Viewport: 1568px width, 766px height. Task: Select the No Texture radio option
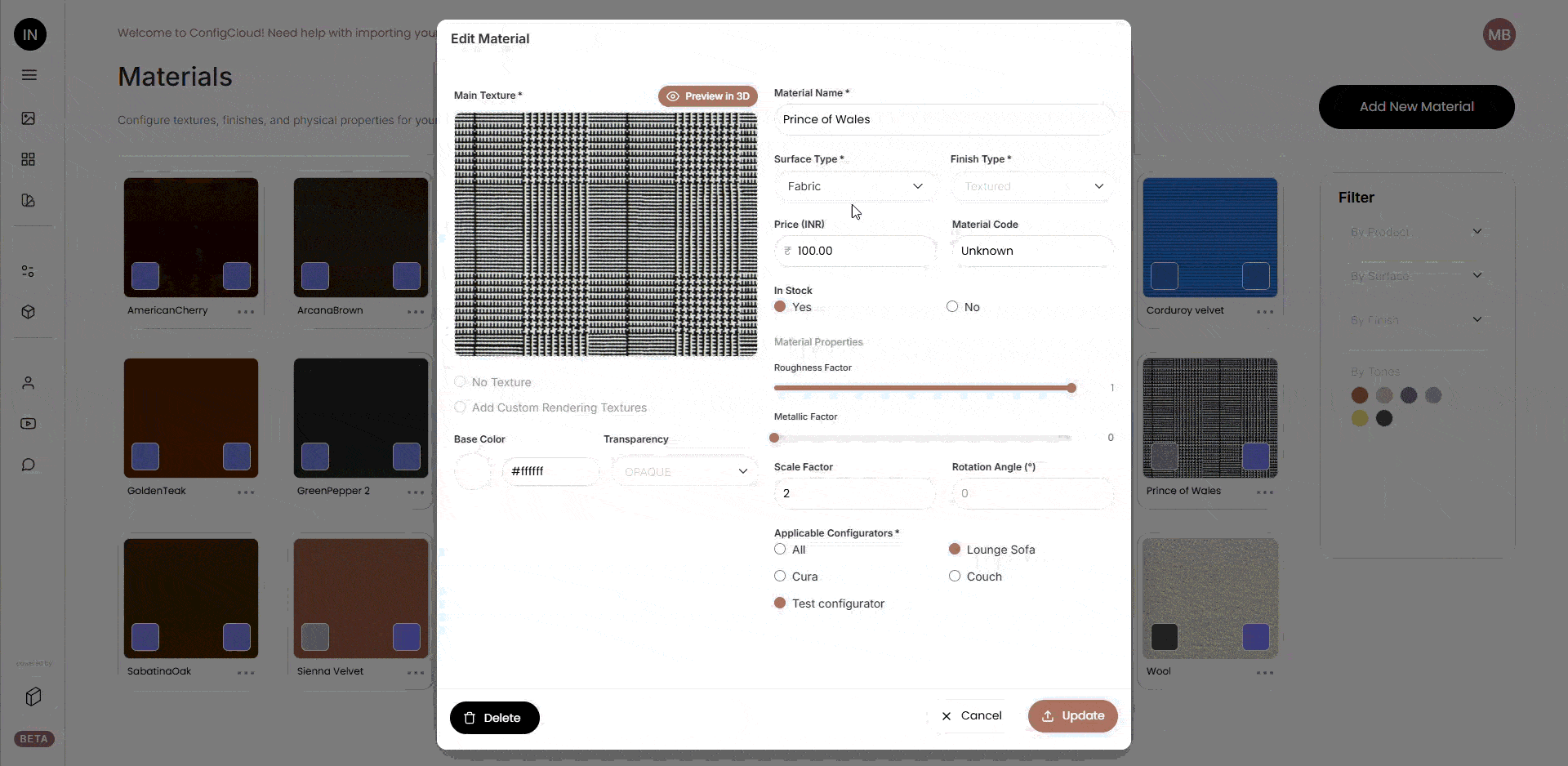pos(460,382)
